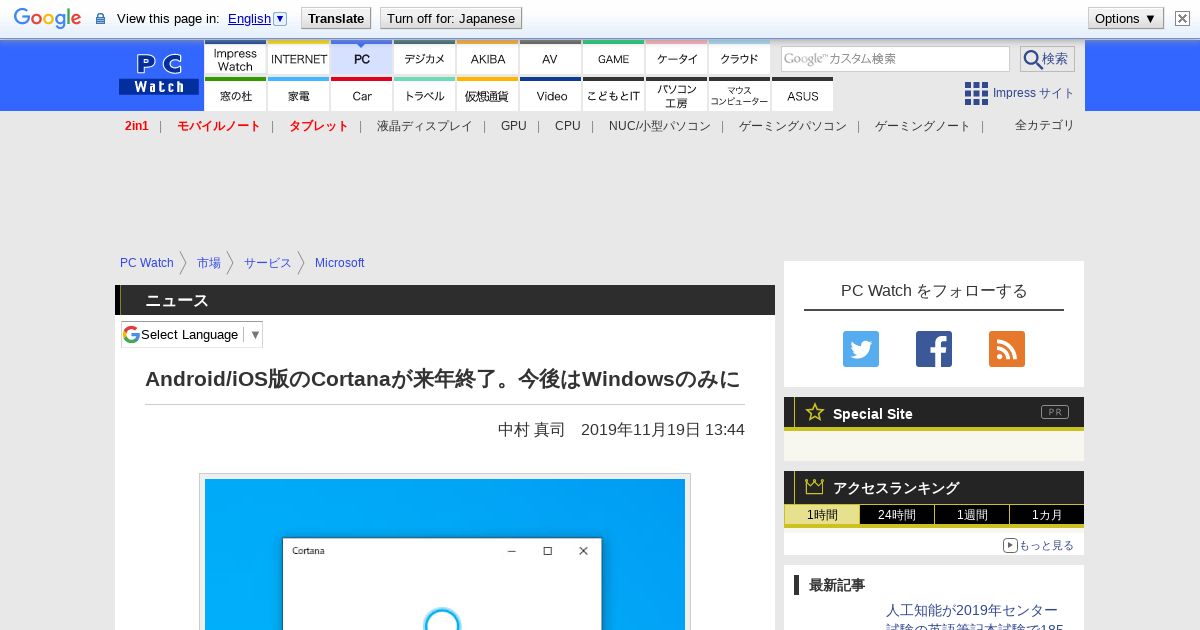Open the Select Language dropdown

coord(192,334)
